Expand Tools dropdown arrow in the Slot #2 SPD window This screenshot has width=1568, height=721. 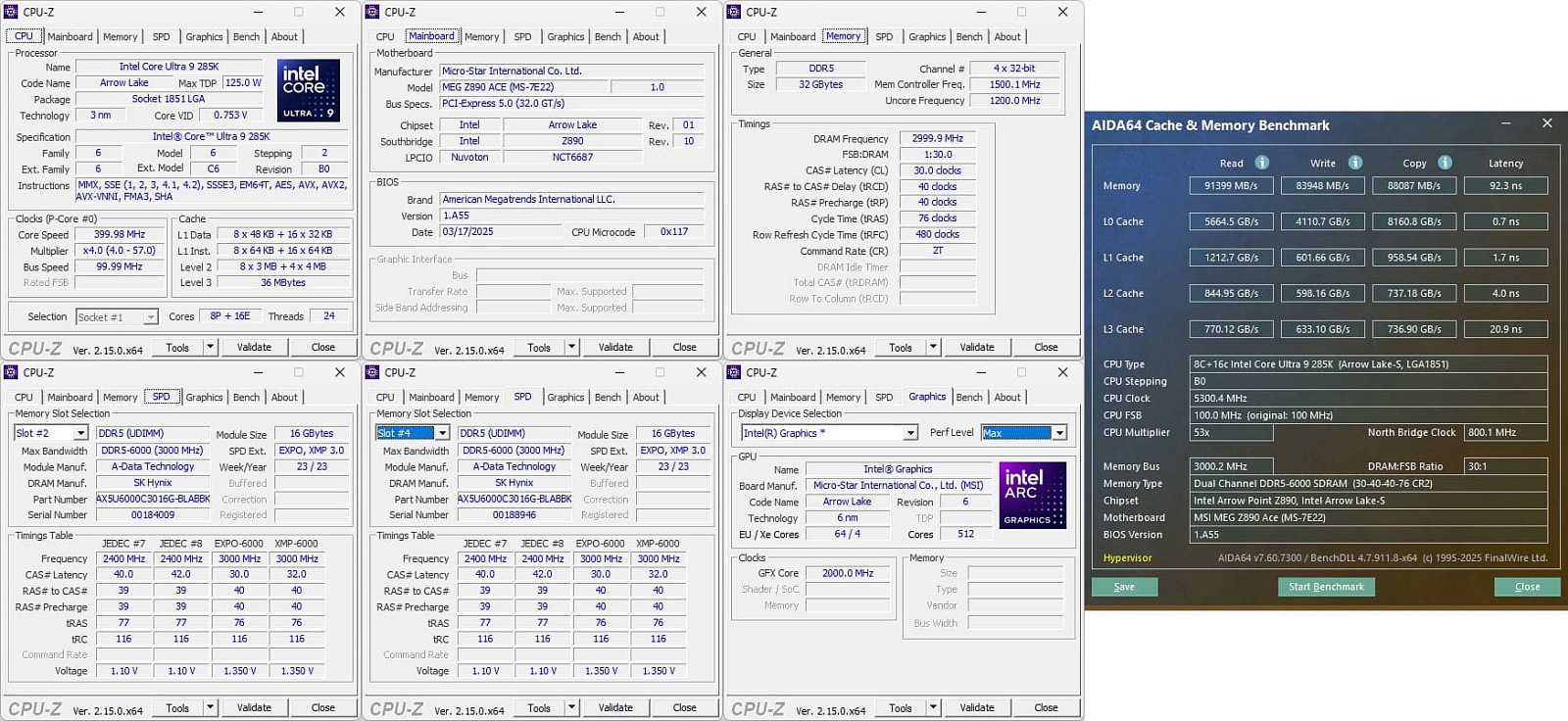click(x=210, y=707)
